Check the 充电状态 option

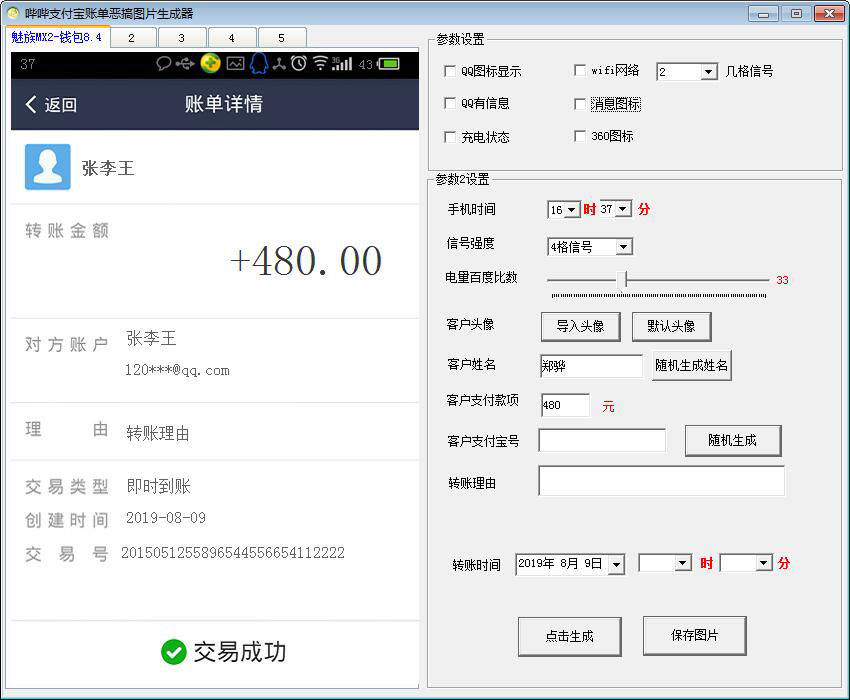(449, 137)
